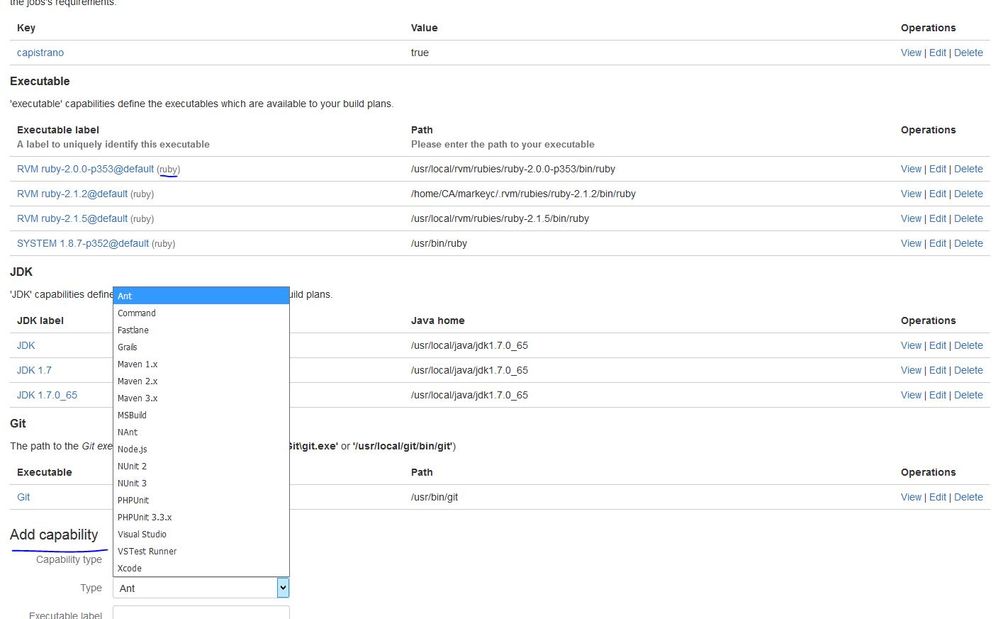This screenshot has height=619, width=998.
Task: Pick MSBuild in the type list
Action: pos(201,415)
